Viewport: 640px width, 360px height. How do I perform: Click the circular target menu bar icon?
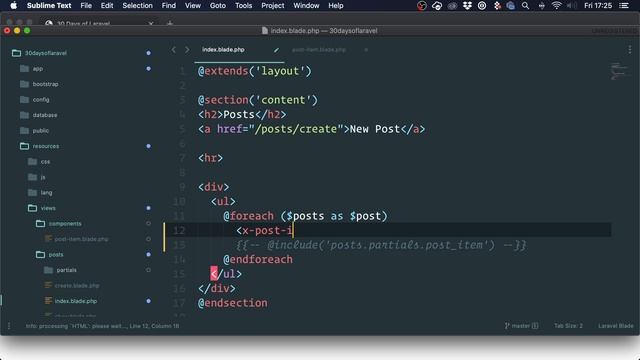(482, 5)
